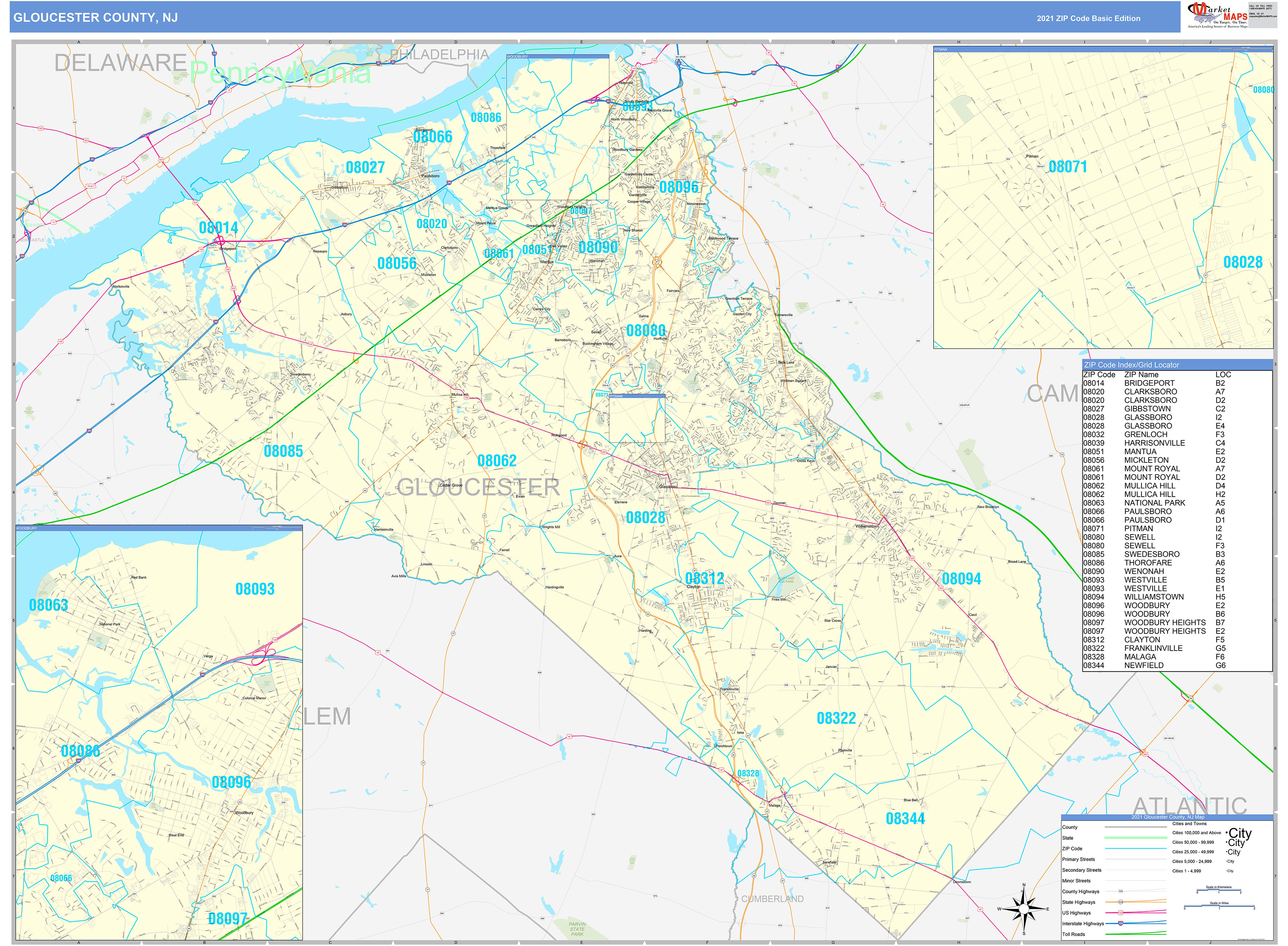Select the HARRISONVILLE row in the ZIP index
The width and height of the screenshot is (1288, 946).
click(x=1153, y=443)
